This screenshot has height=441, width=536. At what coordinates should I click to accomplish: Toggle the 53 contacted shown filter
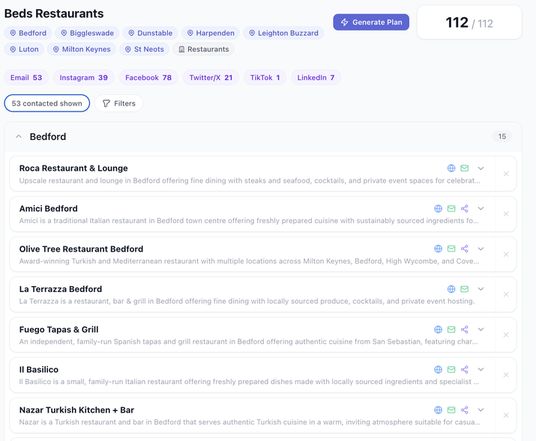coord(47,103)
